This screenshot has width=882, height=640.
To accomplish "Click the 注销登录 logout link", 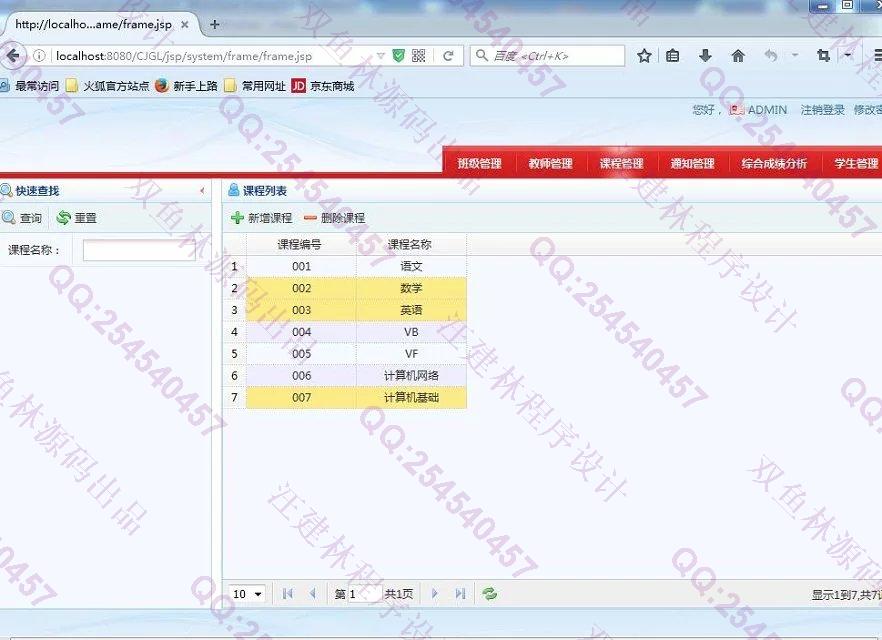I will point(822,110).
